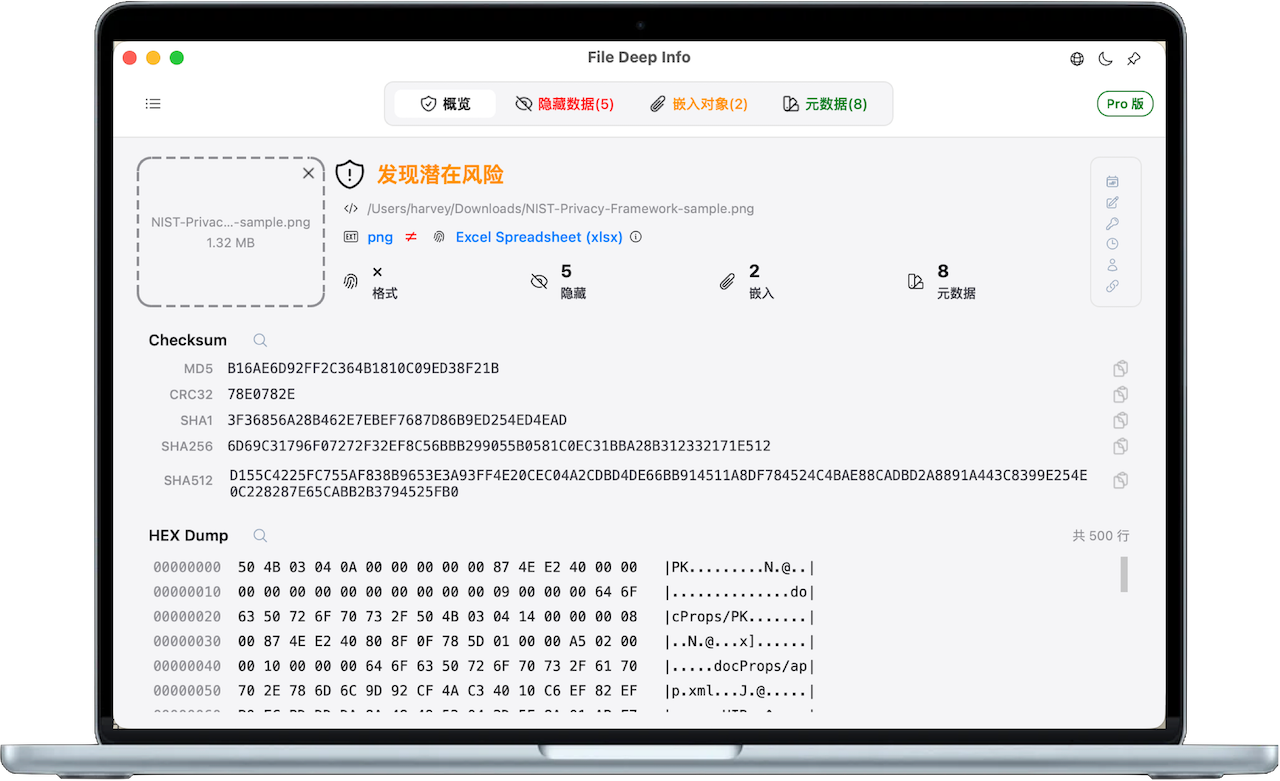Open the Excel Spreadsheet (xlsx) link
The image size is (1280, 781).
pyautogui.click(x=538, y=237)
